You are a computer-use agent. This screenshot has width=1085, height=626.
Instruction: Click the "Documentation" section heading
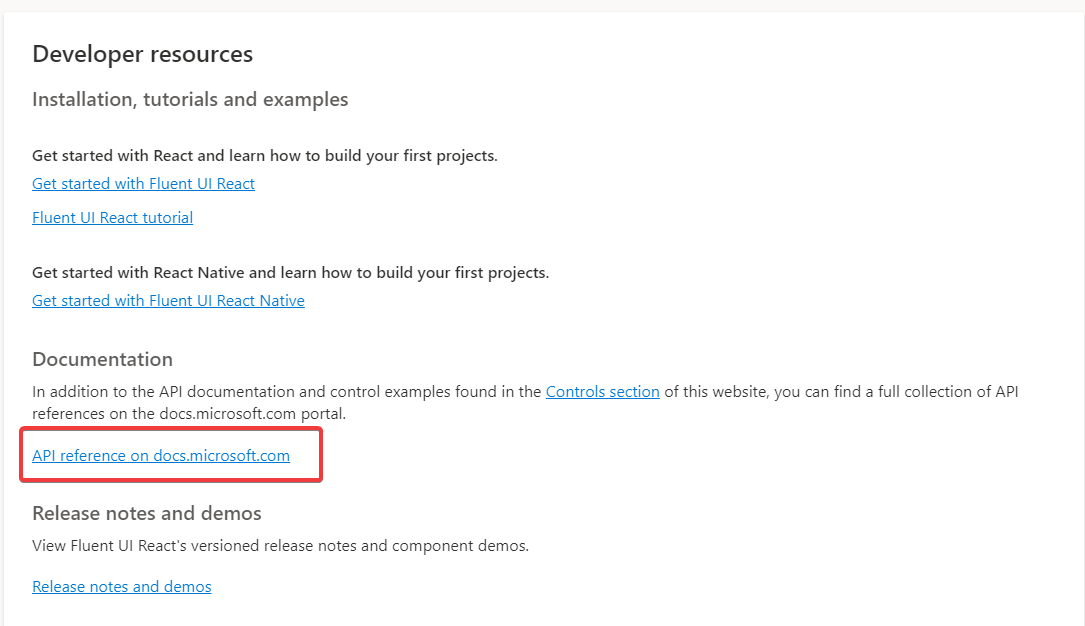(x=102, y=358)
